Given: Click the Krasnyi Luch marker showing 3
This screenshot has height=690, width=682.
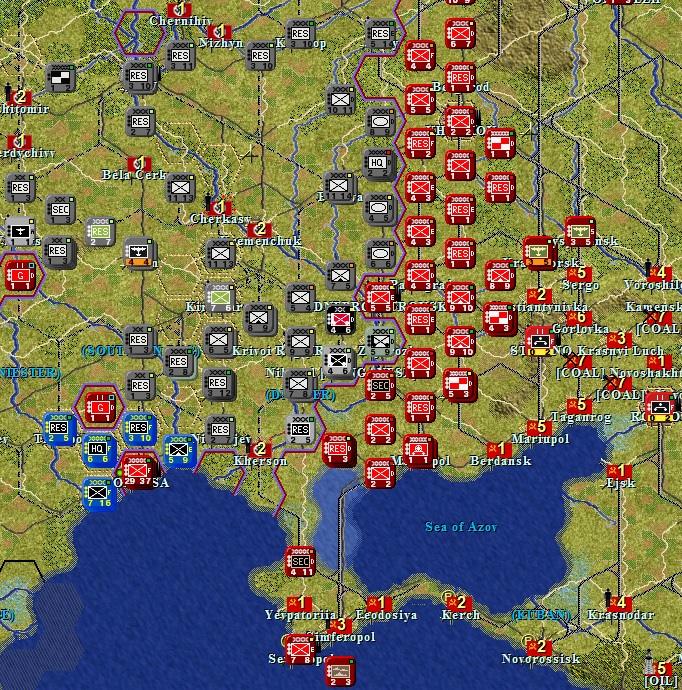Looking at the screenshot, I should tap(620, 339).
